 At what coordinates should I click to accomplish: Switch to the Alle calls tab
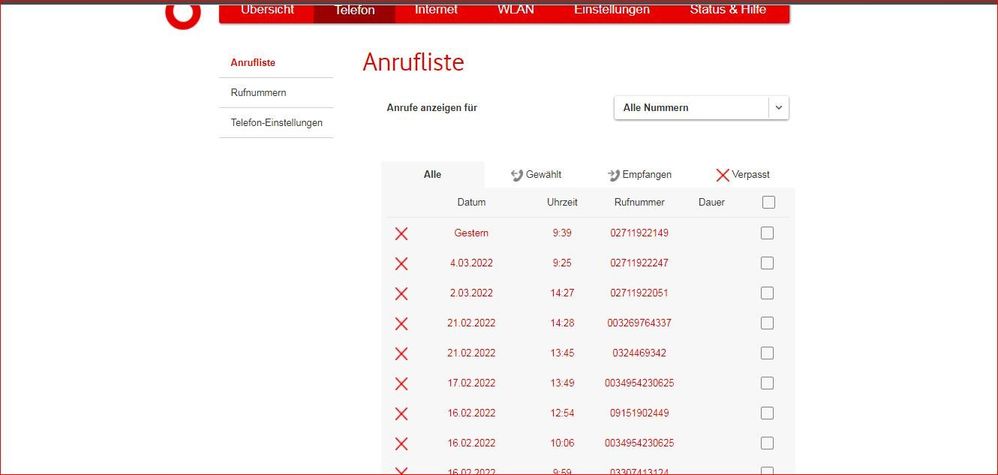[432, 174]
